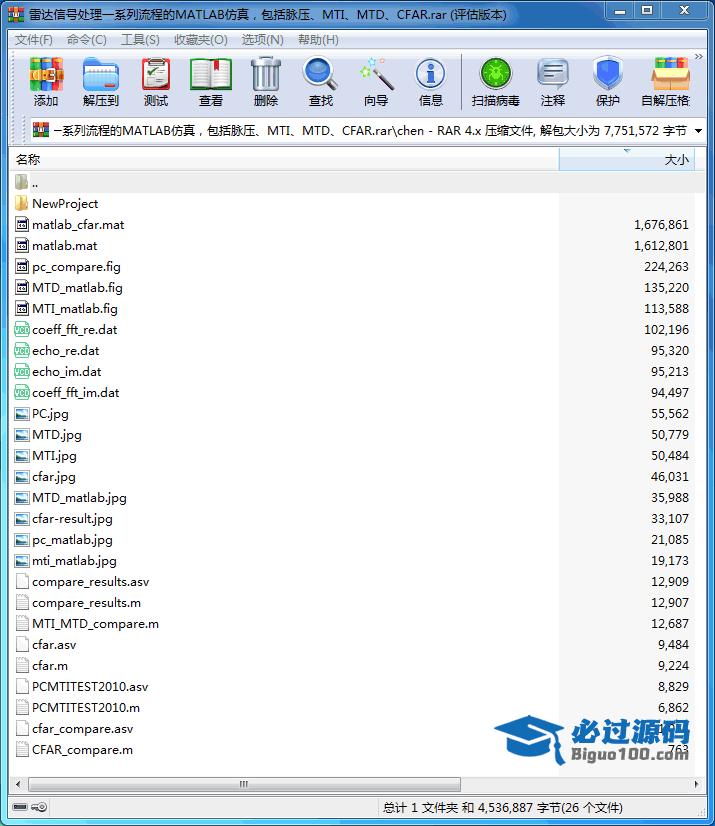Select cfar-result.jpg file name

pyautogui.click(x=72, y=519)
